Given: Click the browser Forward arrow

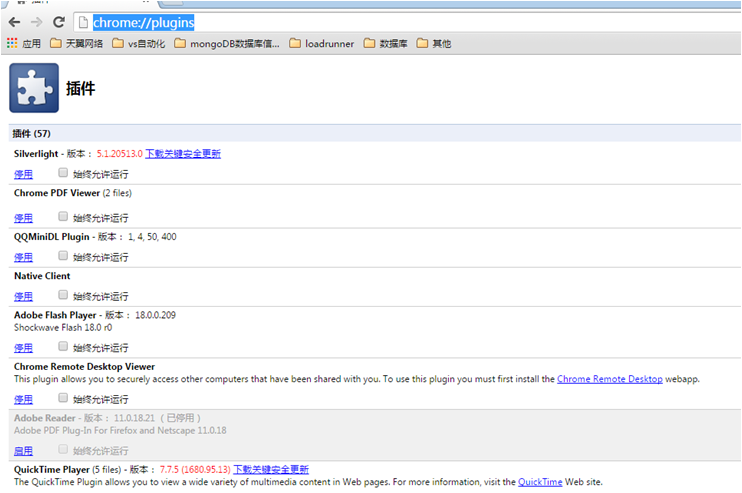Looking at the screenshot, I should 36,22.
